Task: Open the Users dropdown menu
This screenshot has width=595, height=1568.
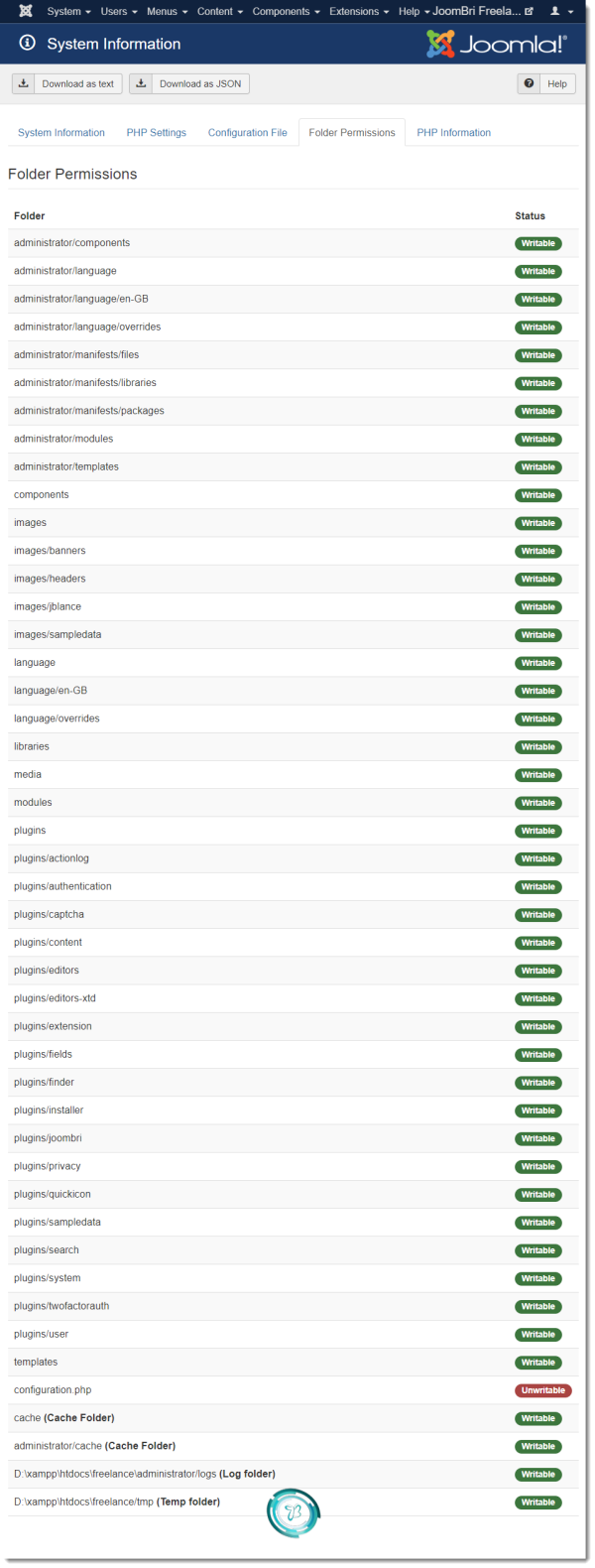Action: click(x=119, y=12)
